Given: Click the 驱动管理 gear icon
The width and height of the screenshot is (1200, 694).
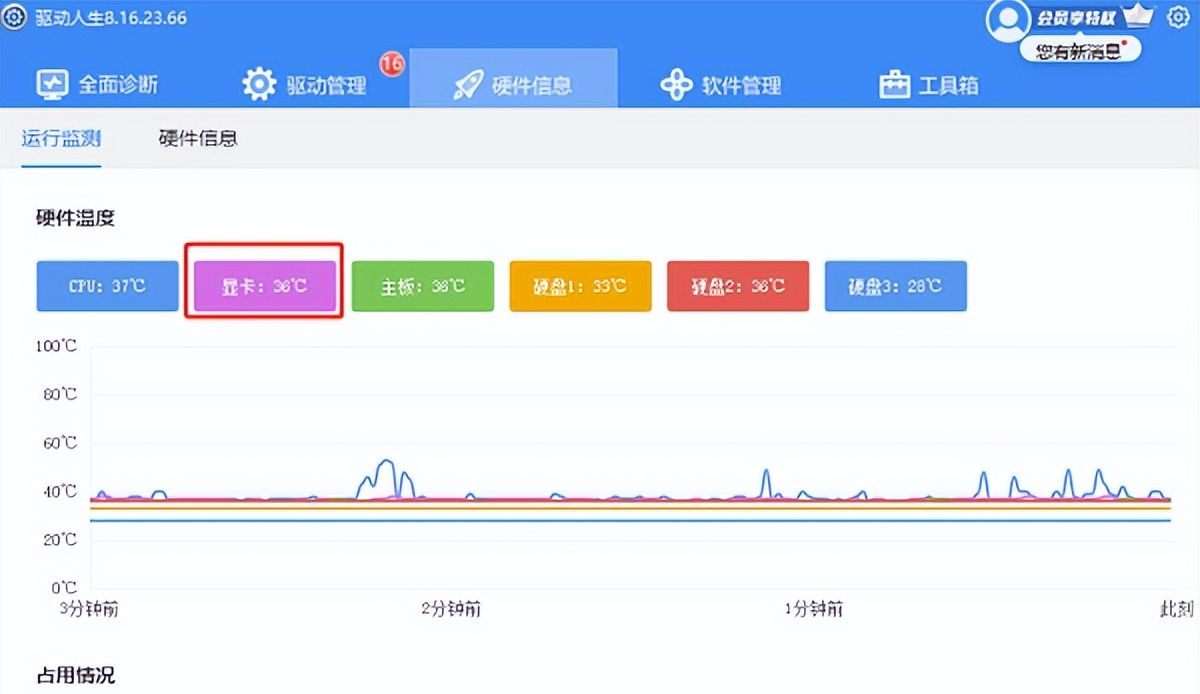Looking at the screenshot, I should (x=259, y=85).
